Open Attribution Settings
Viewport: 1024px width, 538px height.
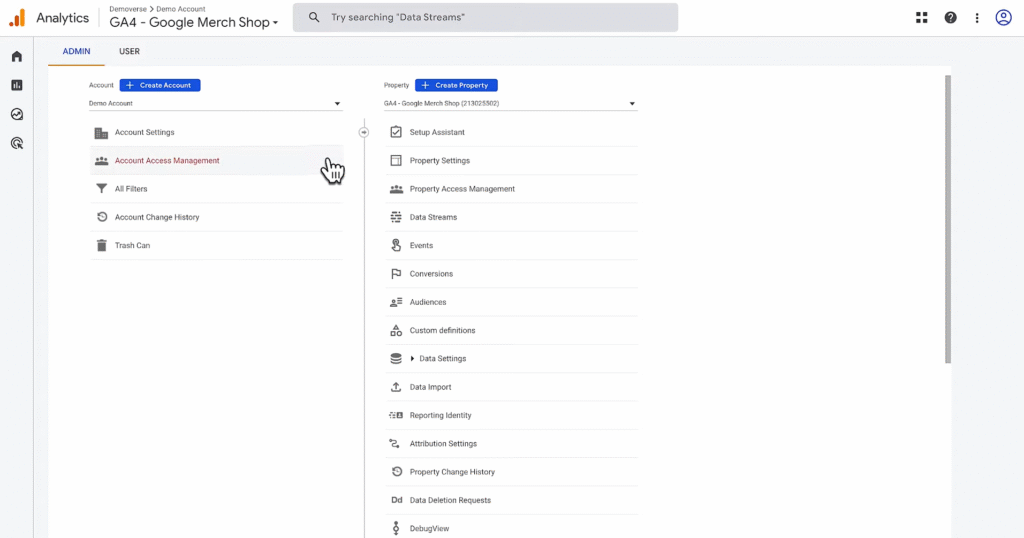(x=511, y=443)
